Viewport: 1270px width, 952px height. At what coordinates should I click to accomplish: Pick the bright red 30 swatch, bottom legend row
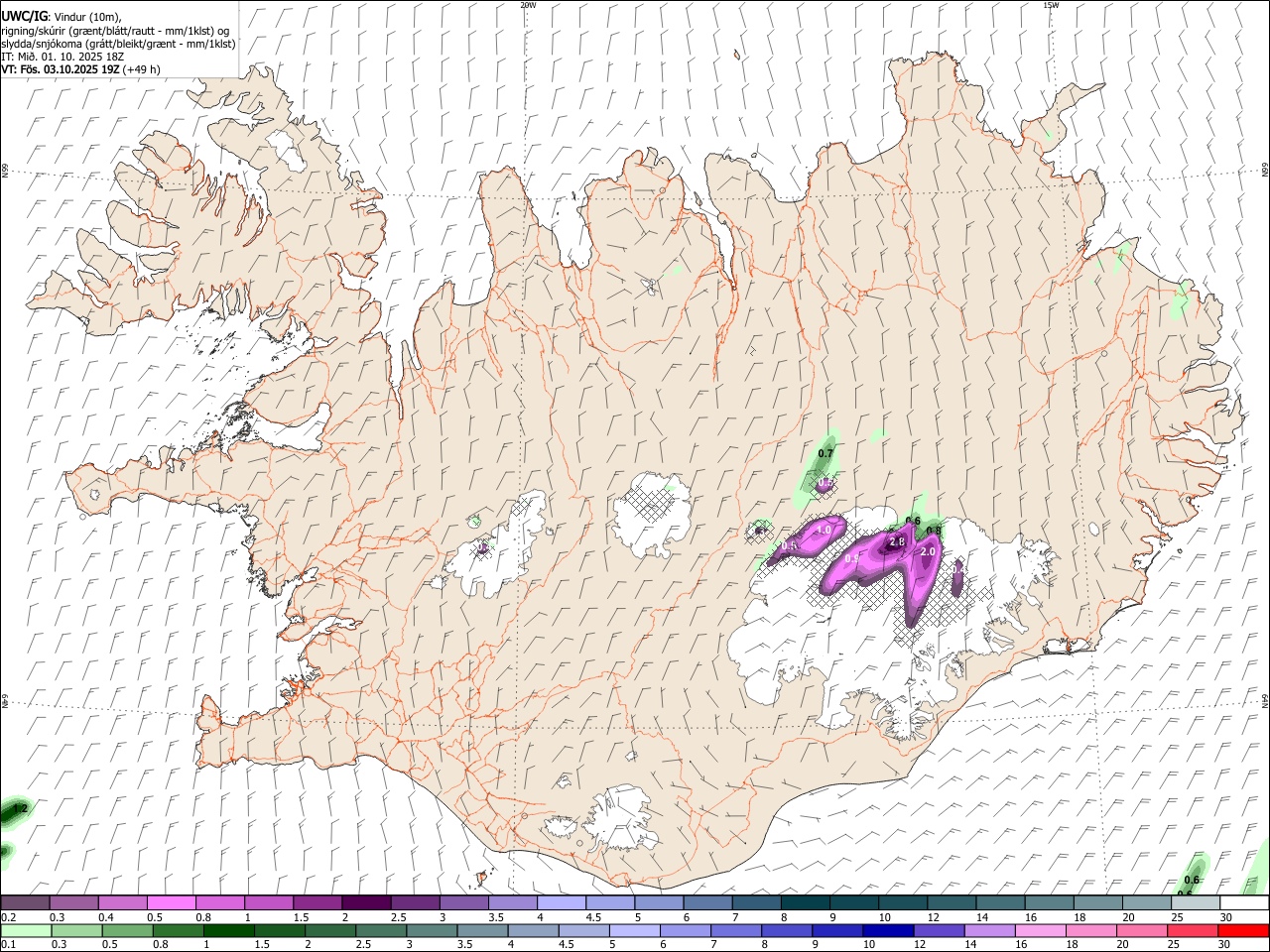pos(1243,930)
